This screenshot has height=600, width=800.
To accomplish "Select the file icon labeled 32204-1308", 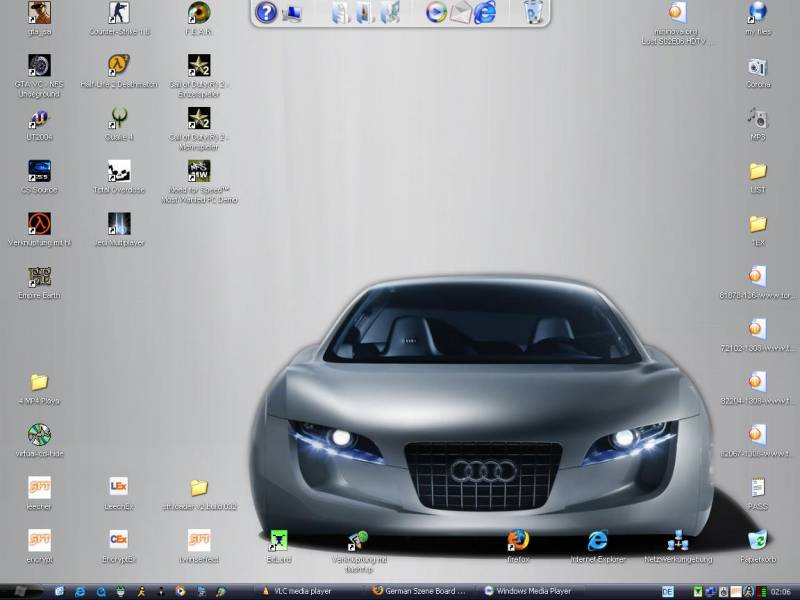I will [758, 382].
